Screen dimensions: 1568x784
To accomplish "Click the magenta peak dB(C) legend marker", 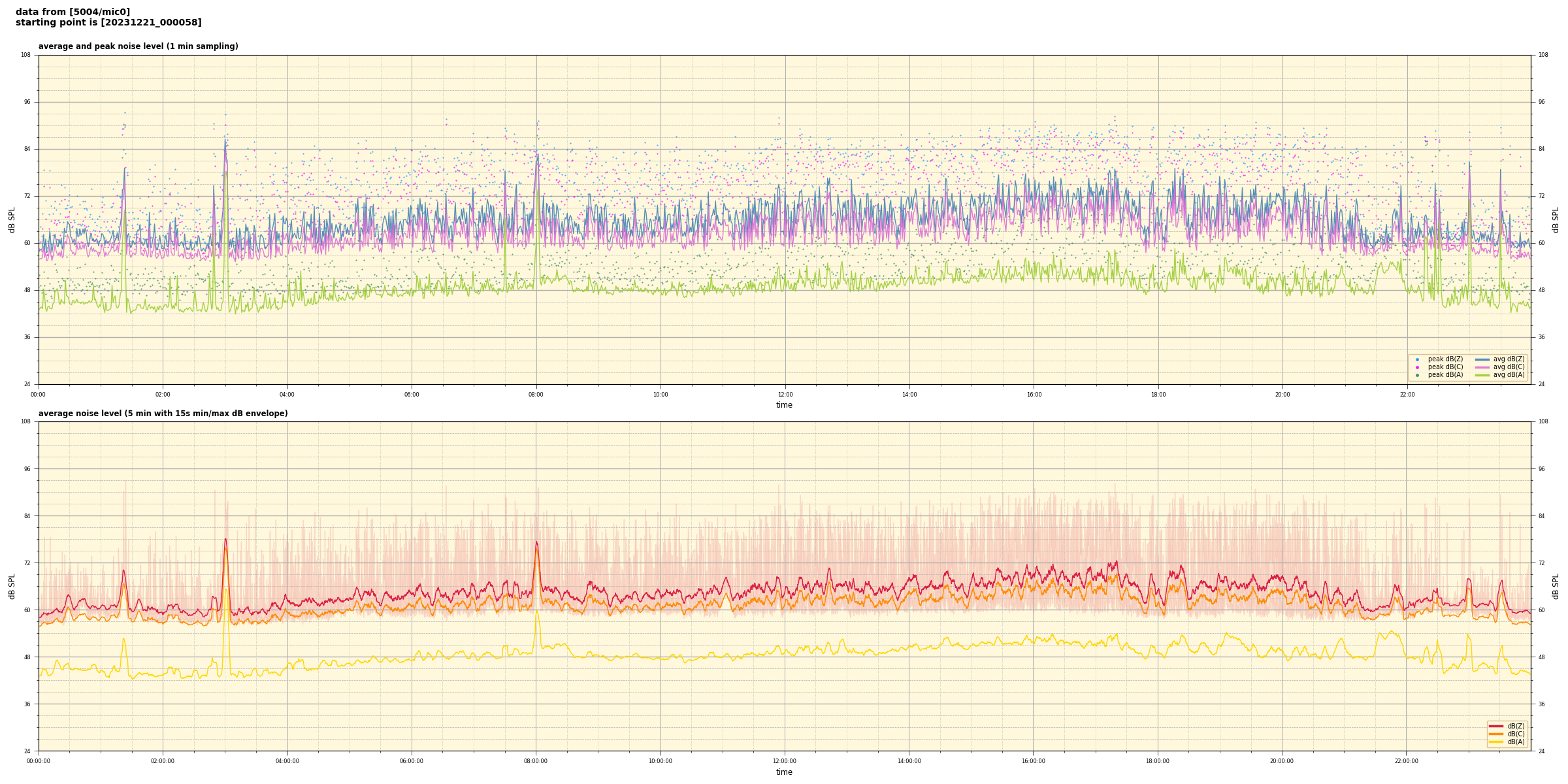I will click(1417, 367).
